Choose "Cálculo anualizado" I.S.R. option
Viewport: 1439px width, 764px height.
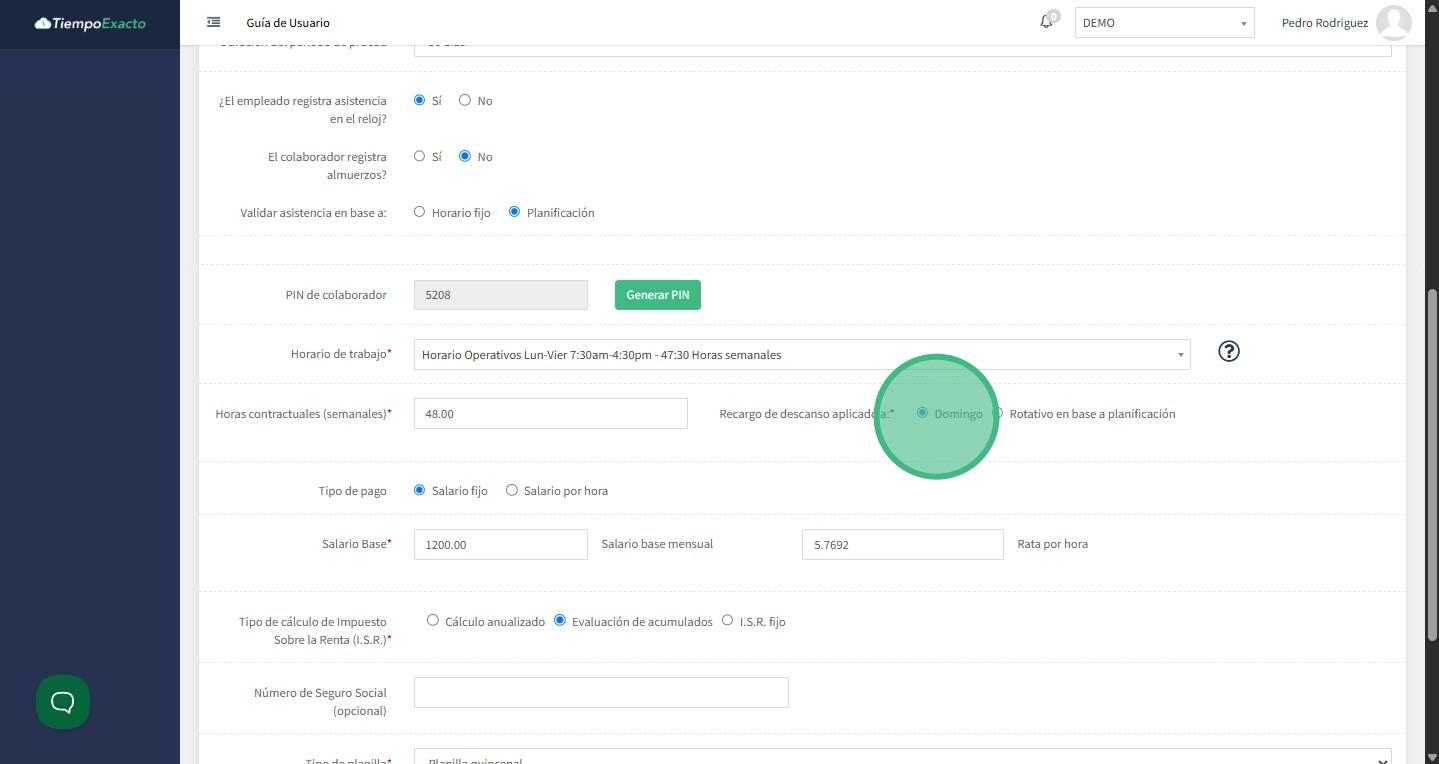pos(433,620)
